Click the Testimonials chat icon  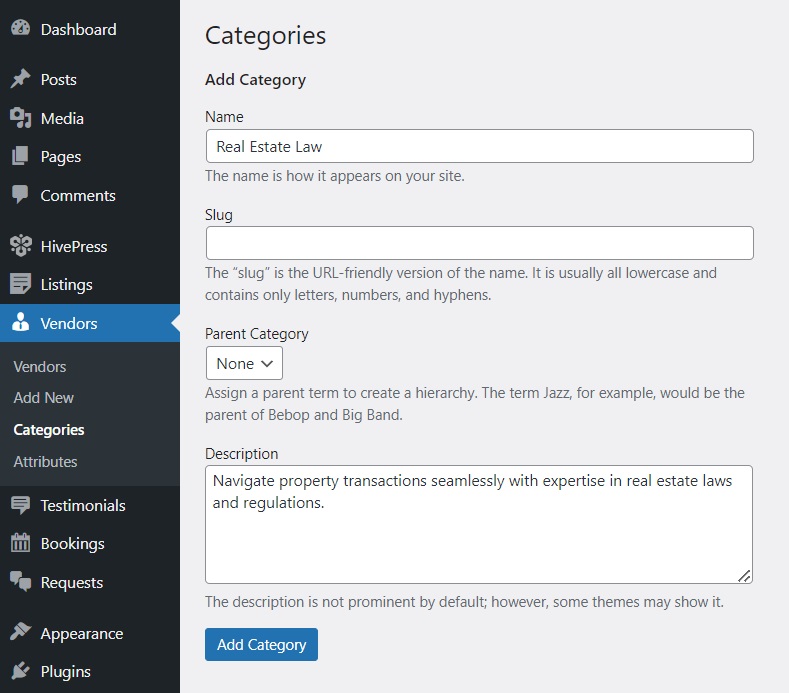tap(20, 505)
